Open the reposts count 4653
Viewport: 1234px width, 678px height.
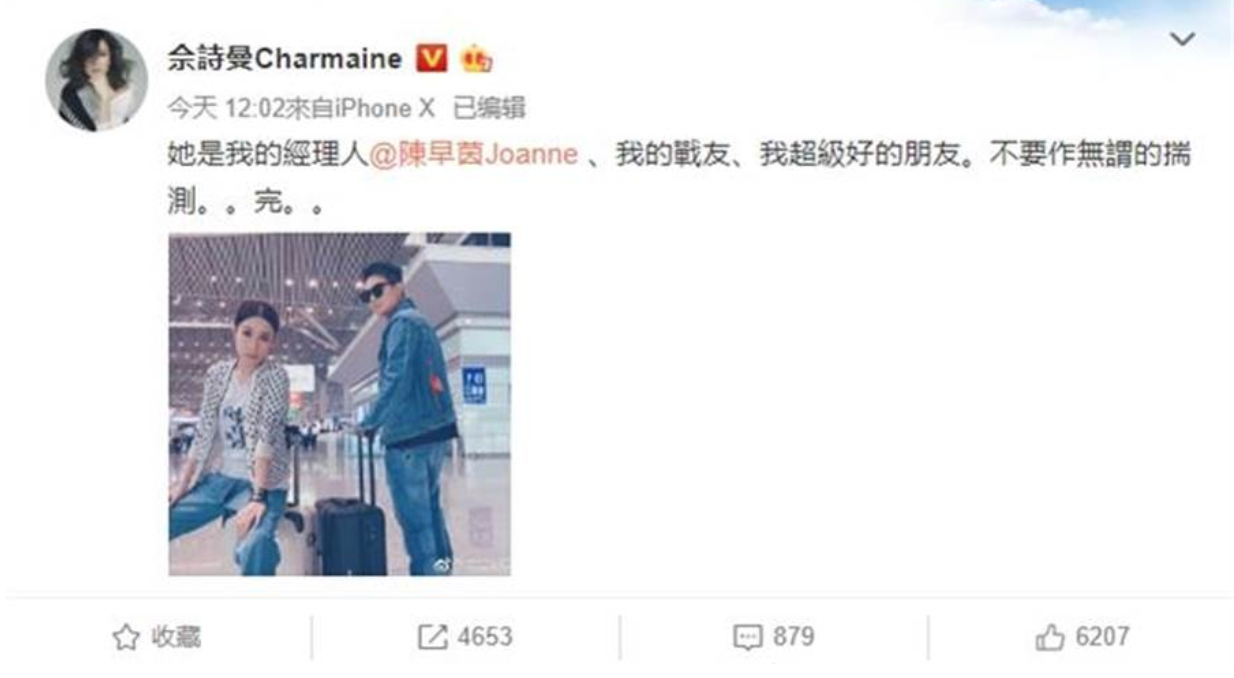[485, 637]
